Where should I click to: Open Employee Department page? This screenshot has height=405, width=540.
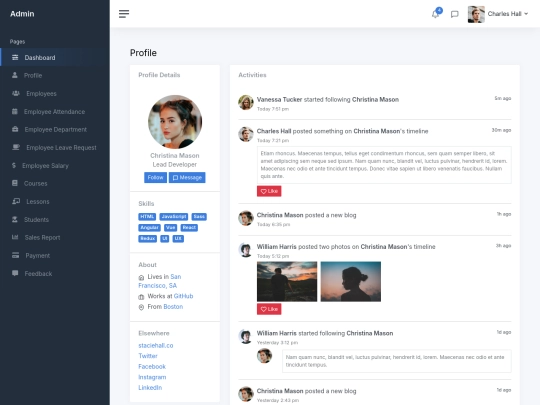(55, 129)
